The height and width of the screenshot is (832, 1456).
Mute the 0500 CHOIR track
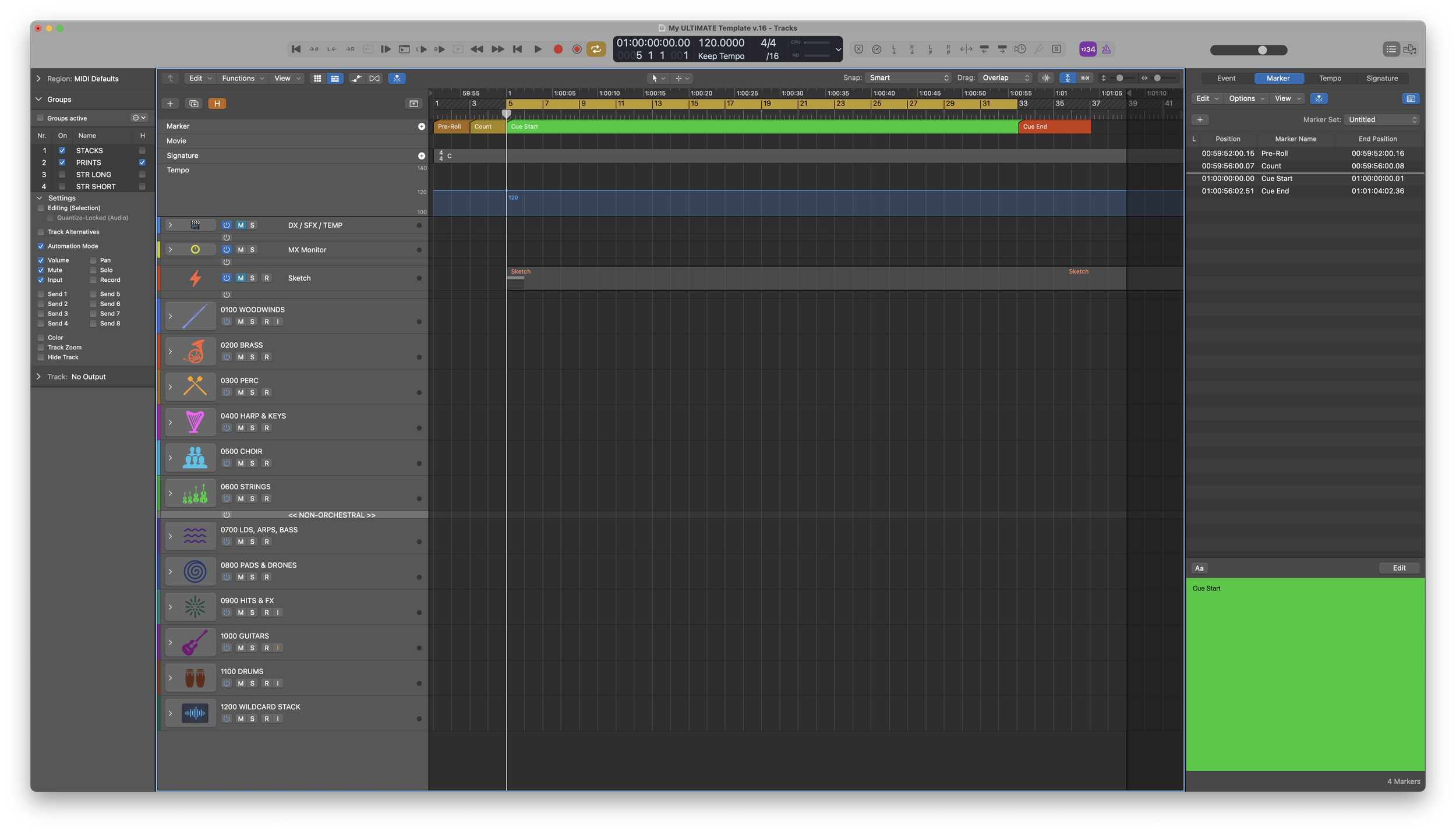241,463
